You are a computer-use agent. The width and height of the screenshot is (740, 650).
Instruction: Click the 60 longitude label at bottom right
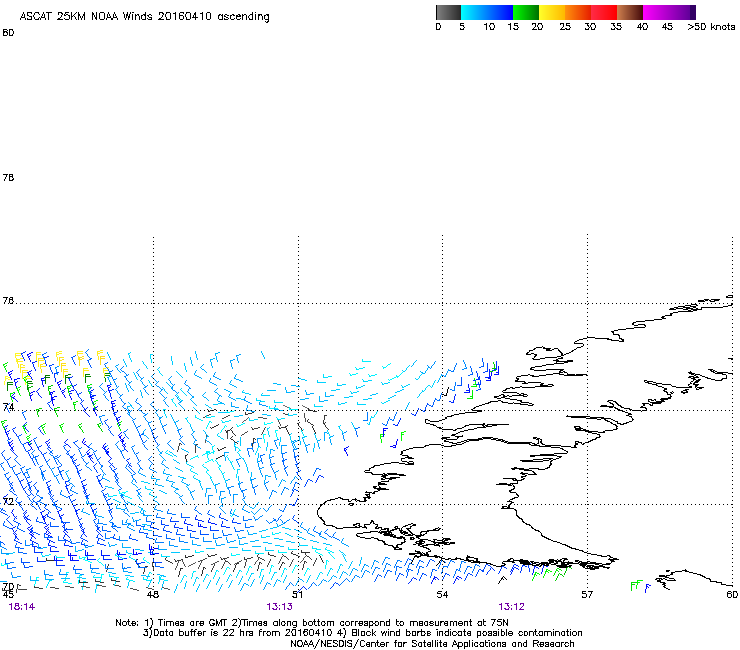coord(732,594)
